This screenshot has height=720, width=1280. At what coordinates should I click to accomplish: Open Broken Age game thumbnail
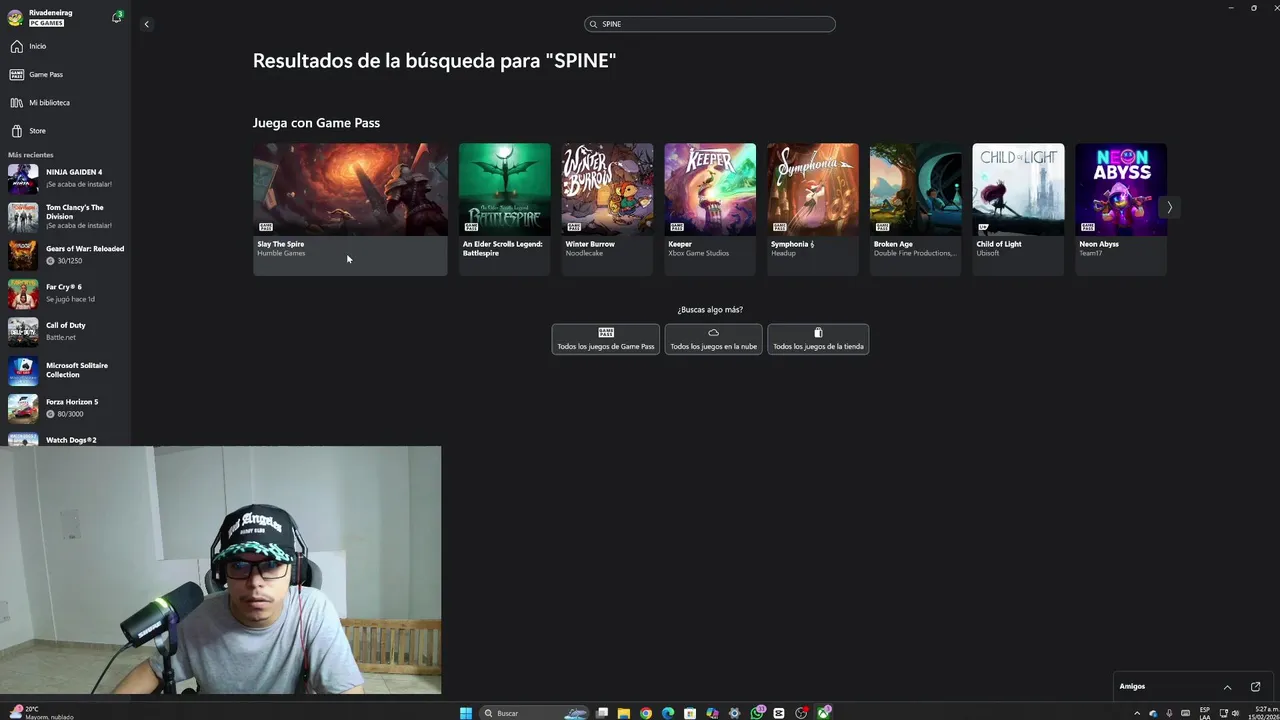(916, 189)
